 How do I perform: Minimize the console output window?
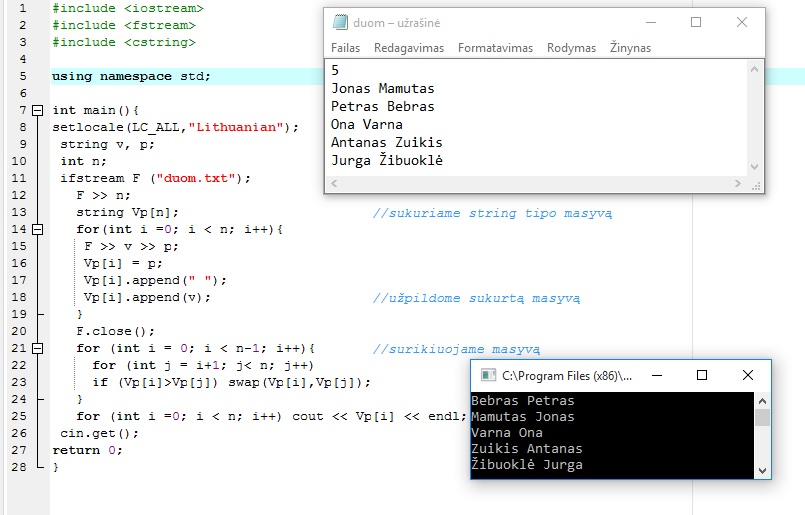(657, 375)
